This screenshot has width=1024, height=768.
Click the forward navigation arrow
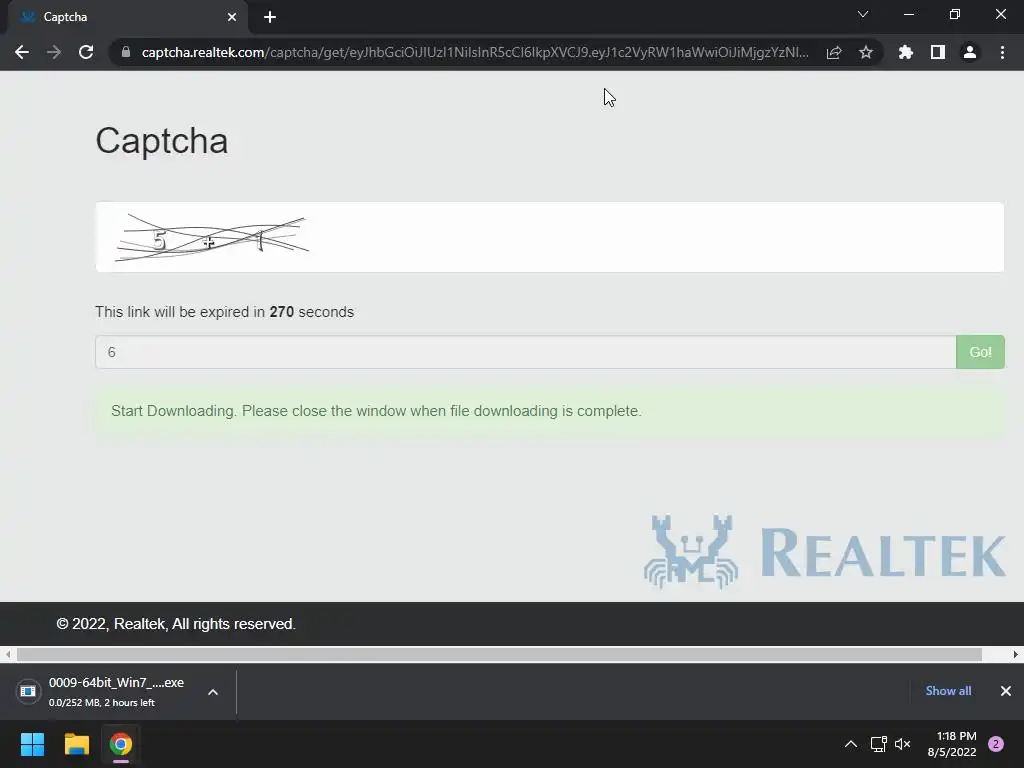point(54,52)
